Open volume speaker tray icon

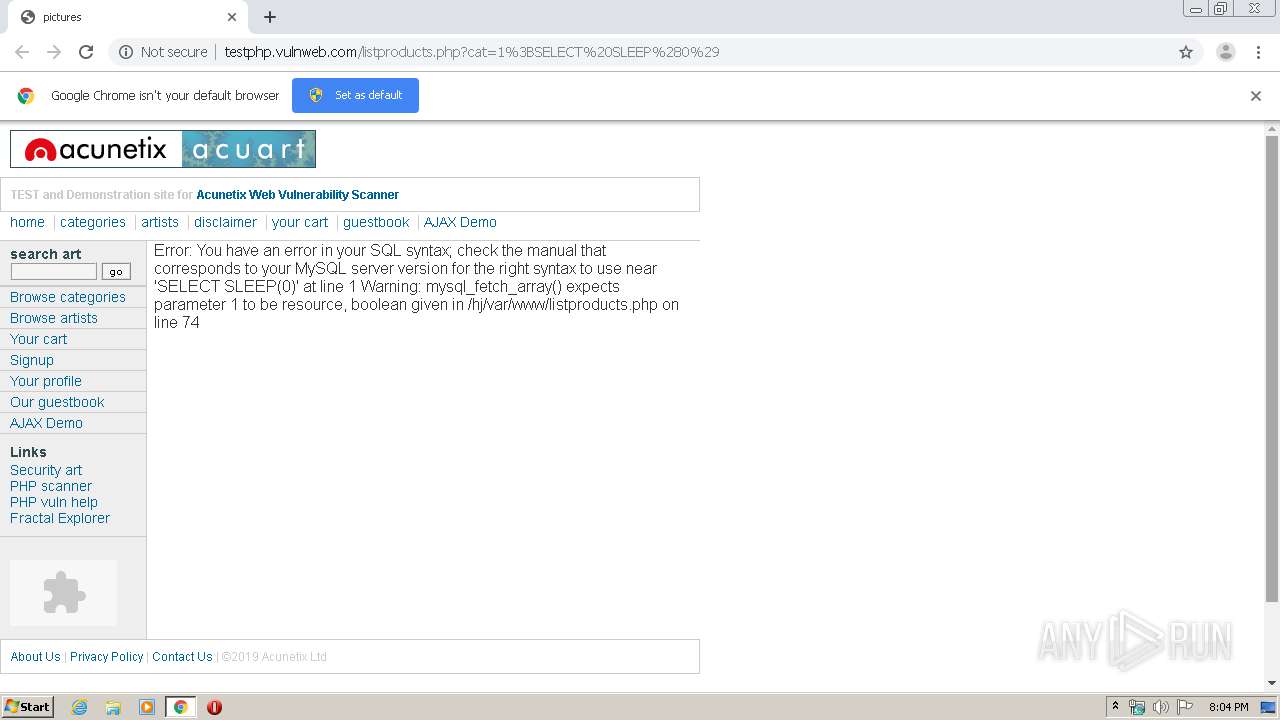coord(1161,707)
